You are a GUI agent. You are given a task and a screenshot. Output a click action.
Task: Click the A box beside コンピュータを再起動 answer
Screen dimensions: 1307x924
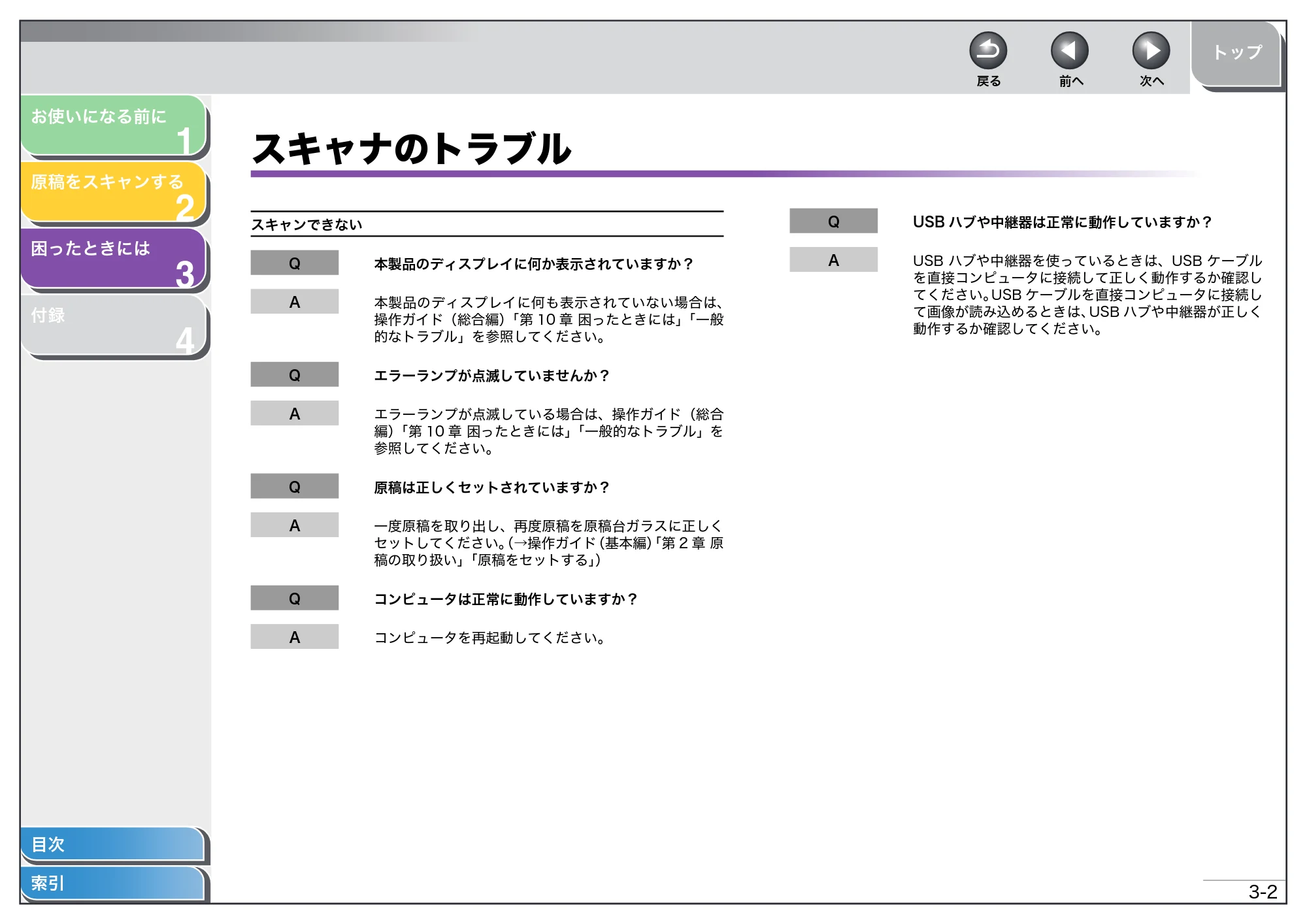click(295, 636)
